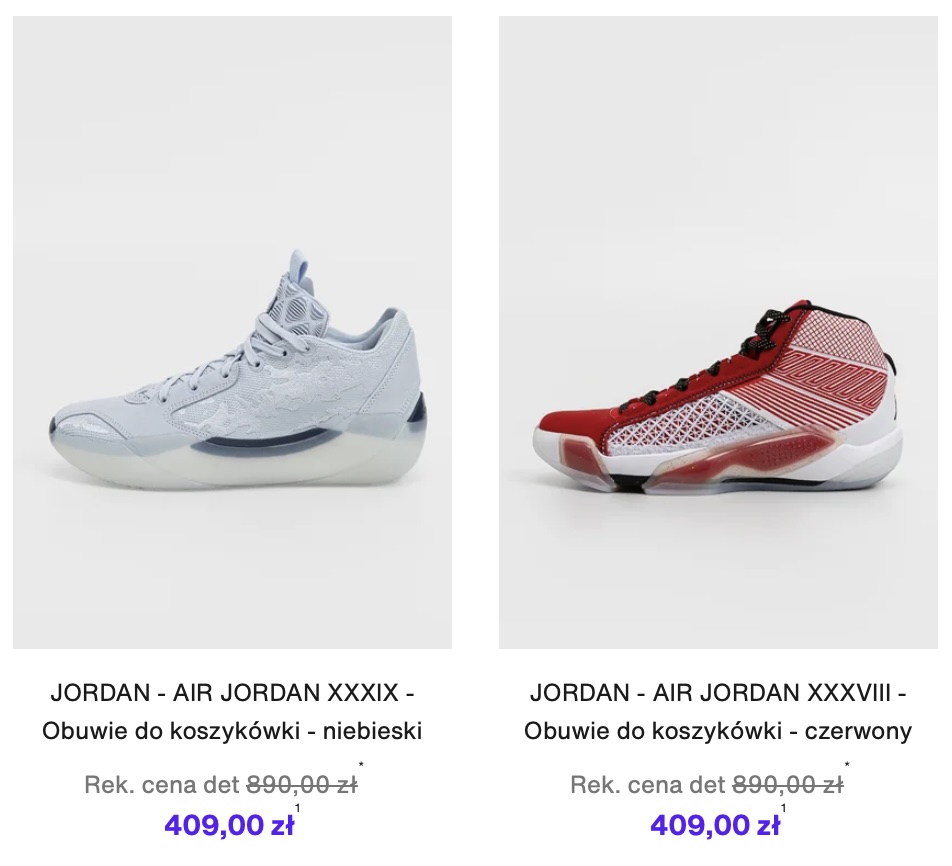Click the "Rek. cena det" label under XXXIX

point(162,785)
